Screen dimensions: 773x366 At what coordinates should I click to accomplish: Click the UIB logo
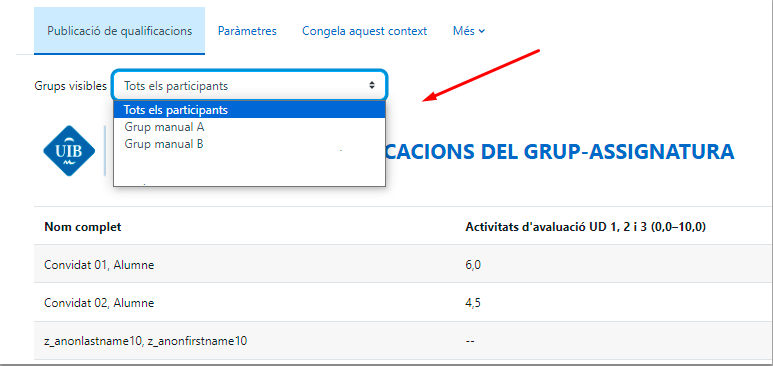pos(70,150)
